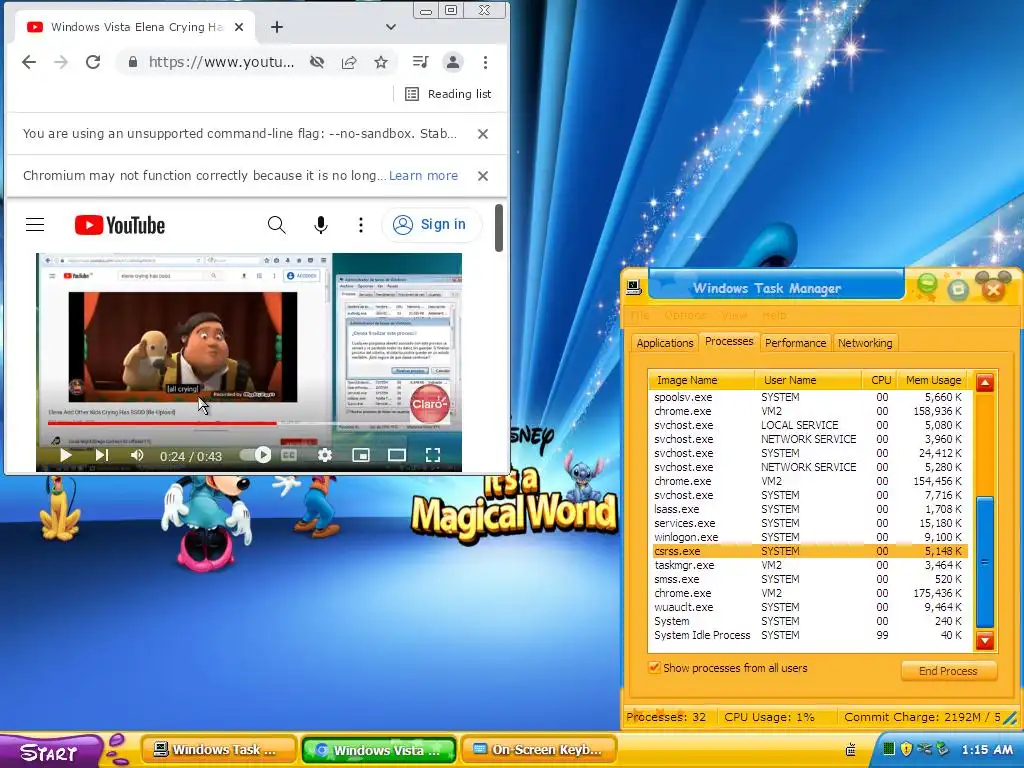This screenshot has height=768, width=1024.
Task: Dismiss the no-sandbox warning bar
Action: (483, 134)
